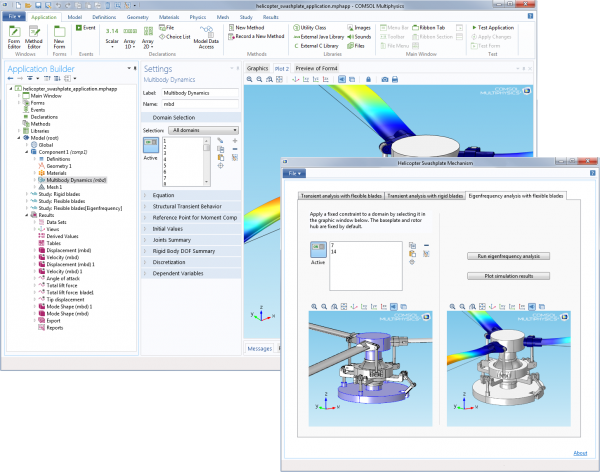Edit the Name field mbd
The image size is (600, 472).
(200, 104)
